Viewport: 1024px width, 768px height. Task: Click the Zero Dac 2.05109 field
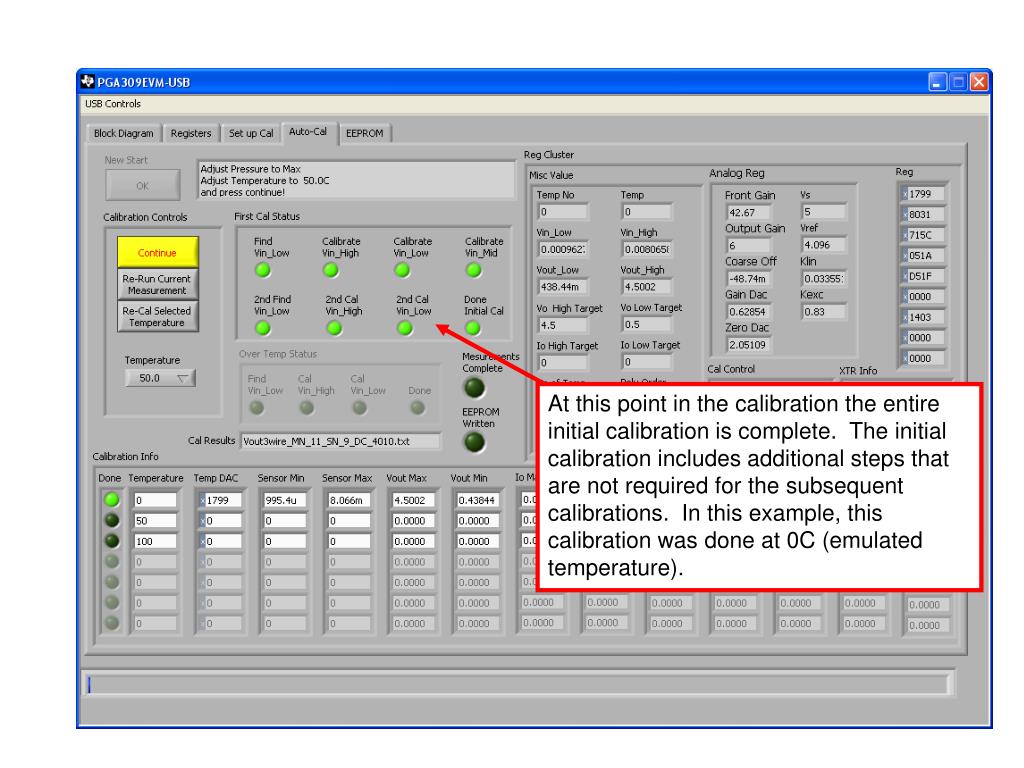748,345
